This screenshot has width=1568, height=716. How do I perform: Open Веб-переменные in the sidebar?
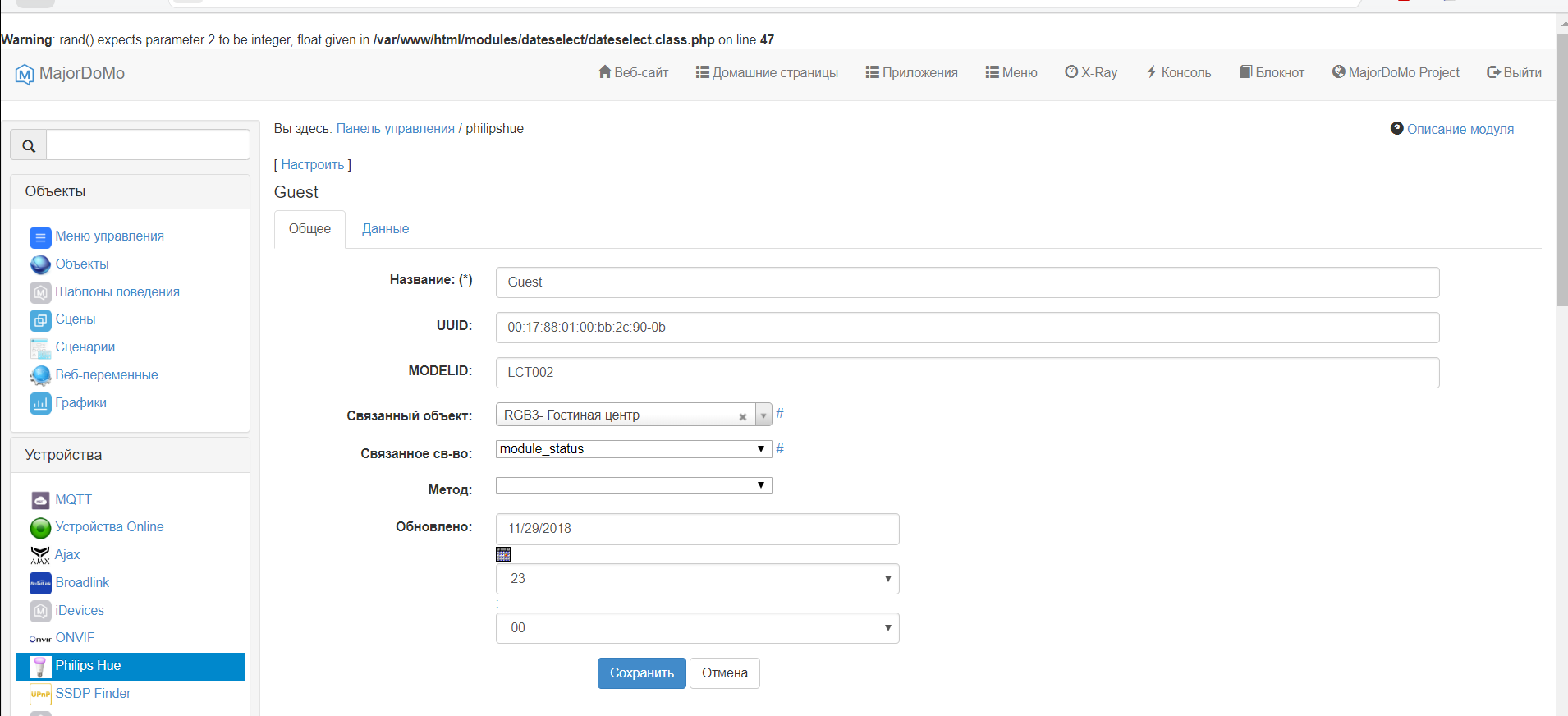107,375
